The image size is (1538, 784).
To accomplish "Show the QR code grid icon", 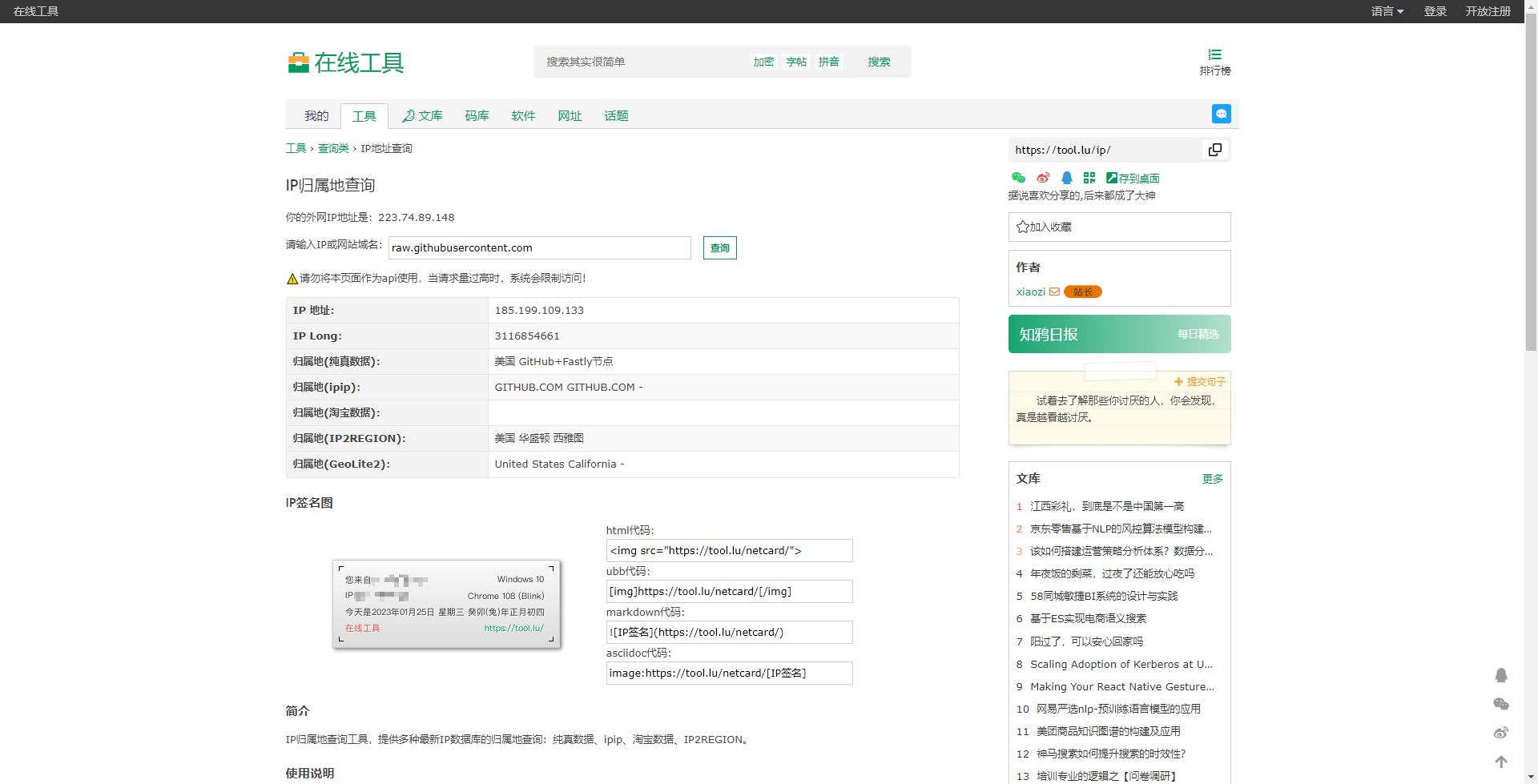I will point(1089,178).
